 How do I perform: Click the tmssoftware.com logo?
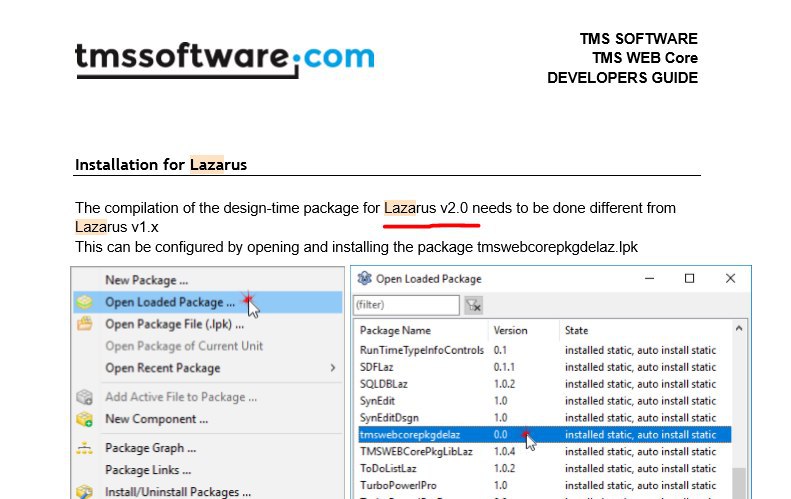[x=225, y=59]
